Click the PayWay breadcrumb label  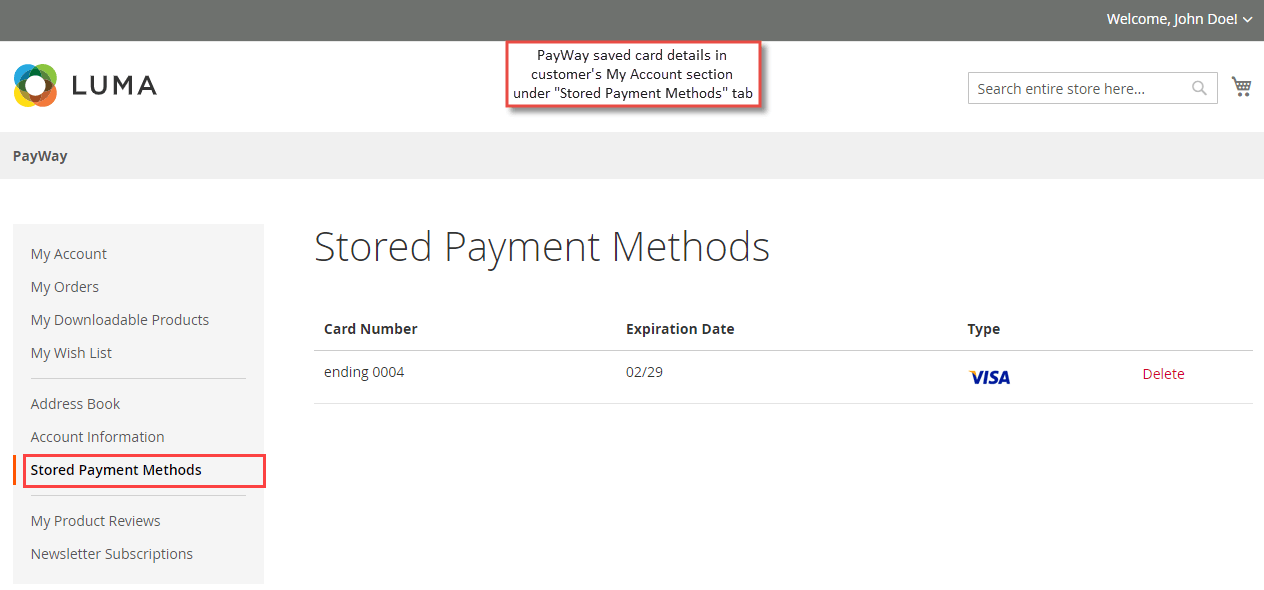39,155
